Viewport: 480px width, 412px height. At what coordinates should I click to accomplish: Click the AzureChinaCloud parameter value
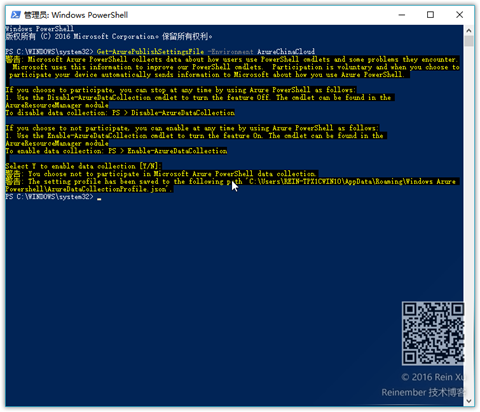[286, 52]
